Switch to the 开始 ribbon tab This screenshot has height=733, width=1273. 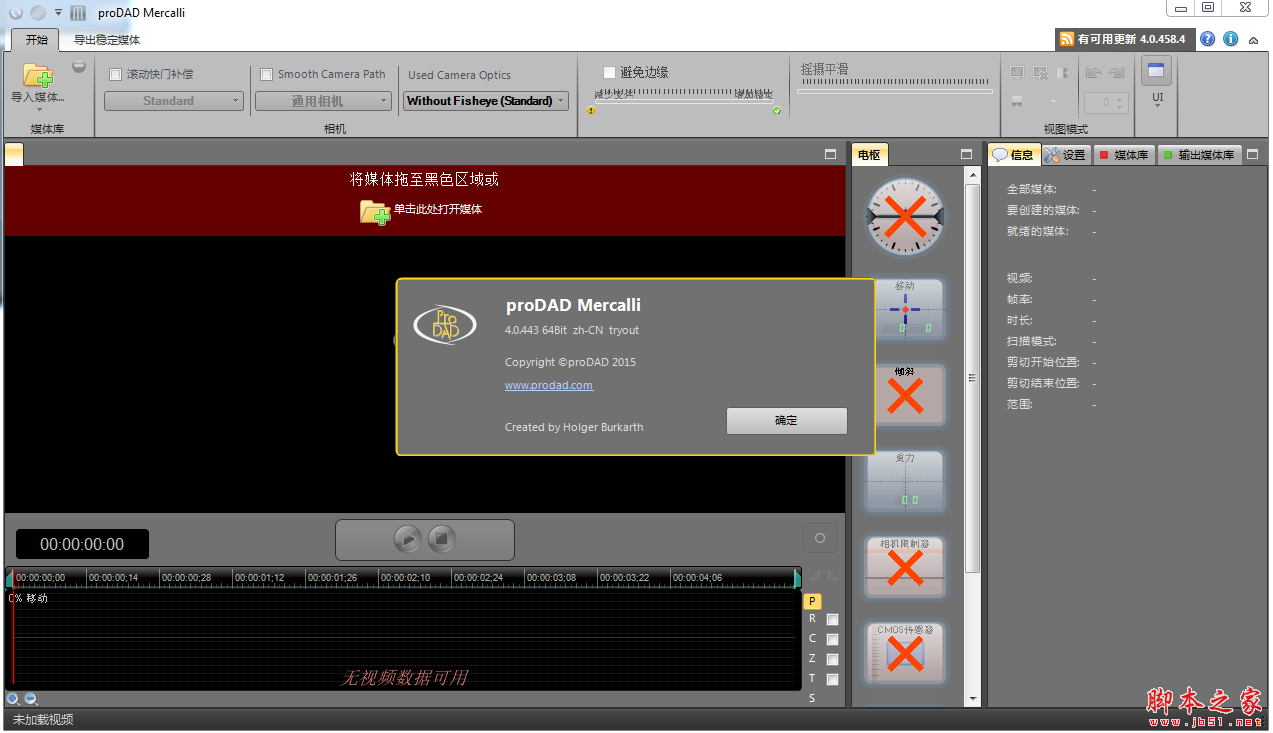[36, 40]
